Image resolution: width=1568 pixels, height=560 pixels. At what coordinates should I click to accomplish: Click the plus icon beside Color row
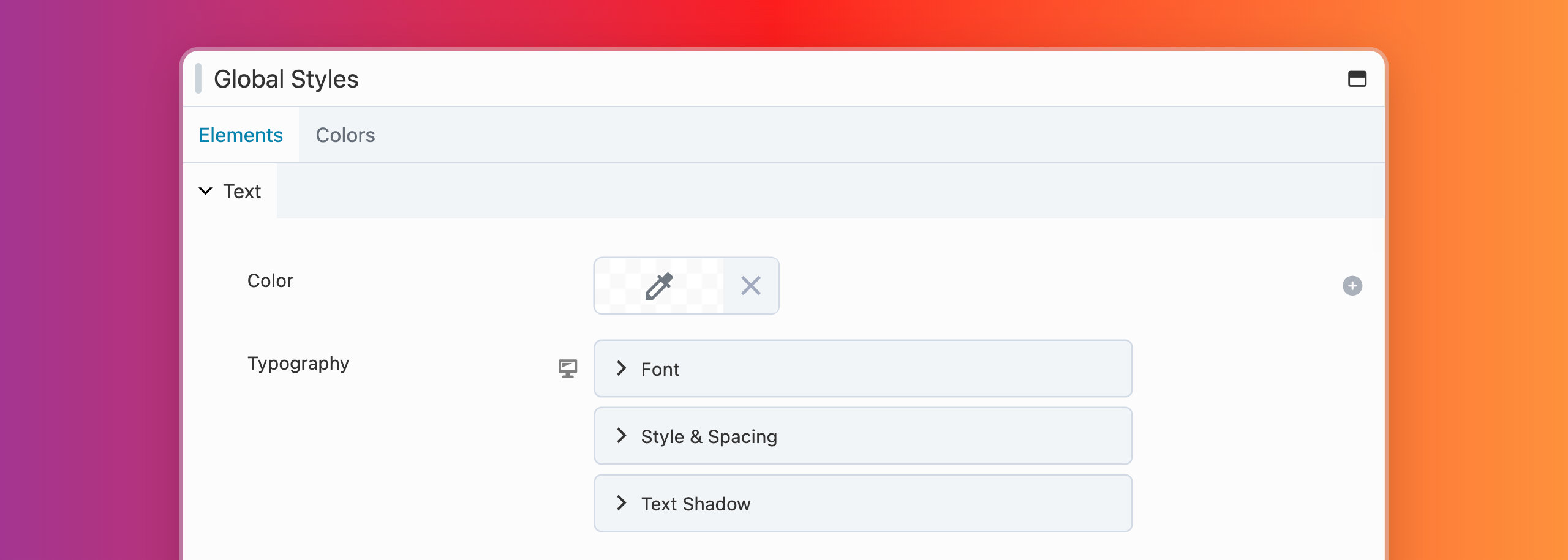click(x=1352, y=286)
